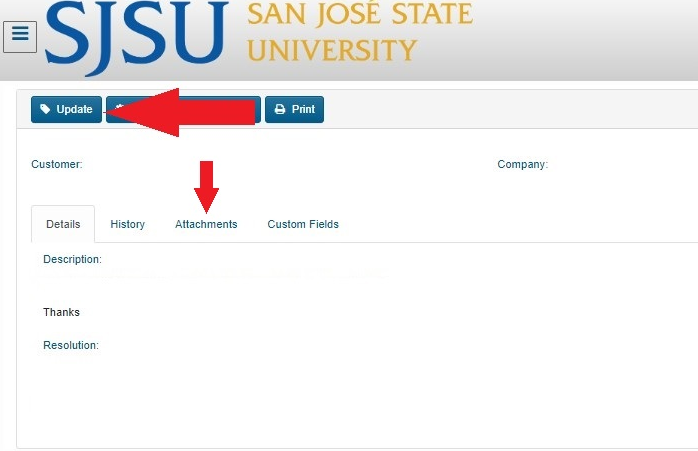Viewport: 698px width, 451px height.
Task: Click the San José State University wordmark
Action: [x=358, y=32]
